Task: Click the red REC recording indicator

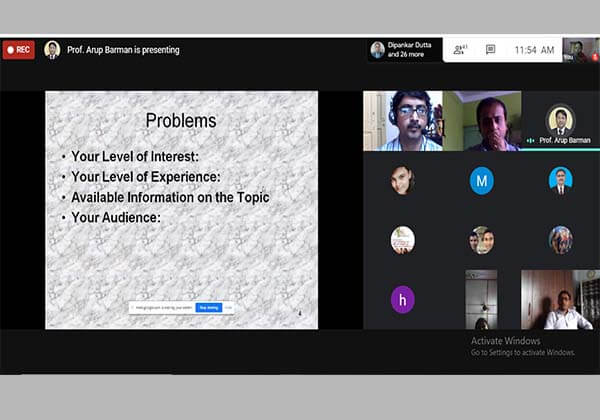Action: click(18, 50)
